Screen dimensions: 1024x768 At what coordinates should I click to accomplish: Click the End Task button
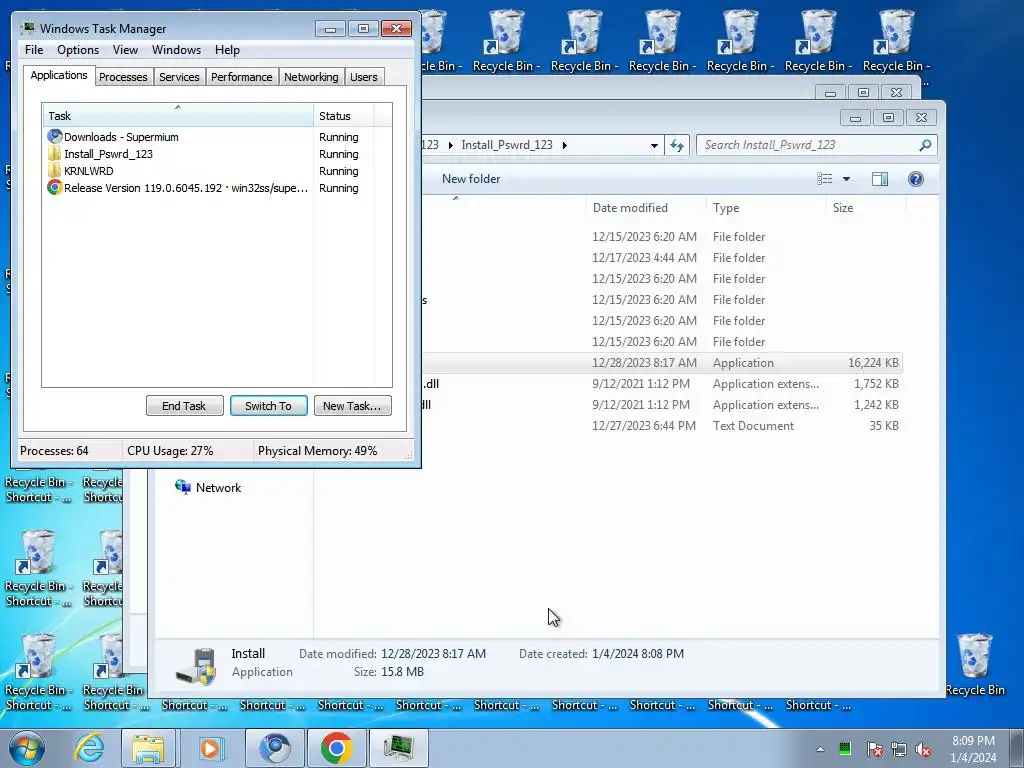[184, 406]
